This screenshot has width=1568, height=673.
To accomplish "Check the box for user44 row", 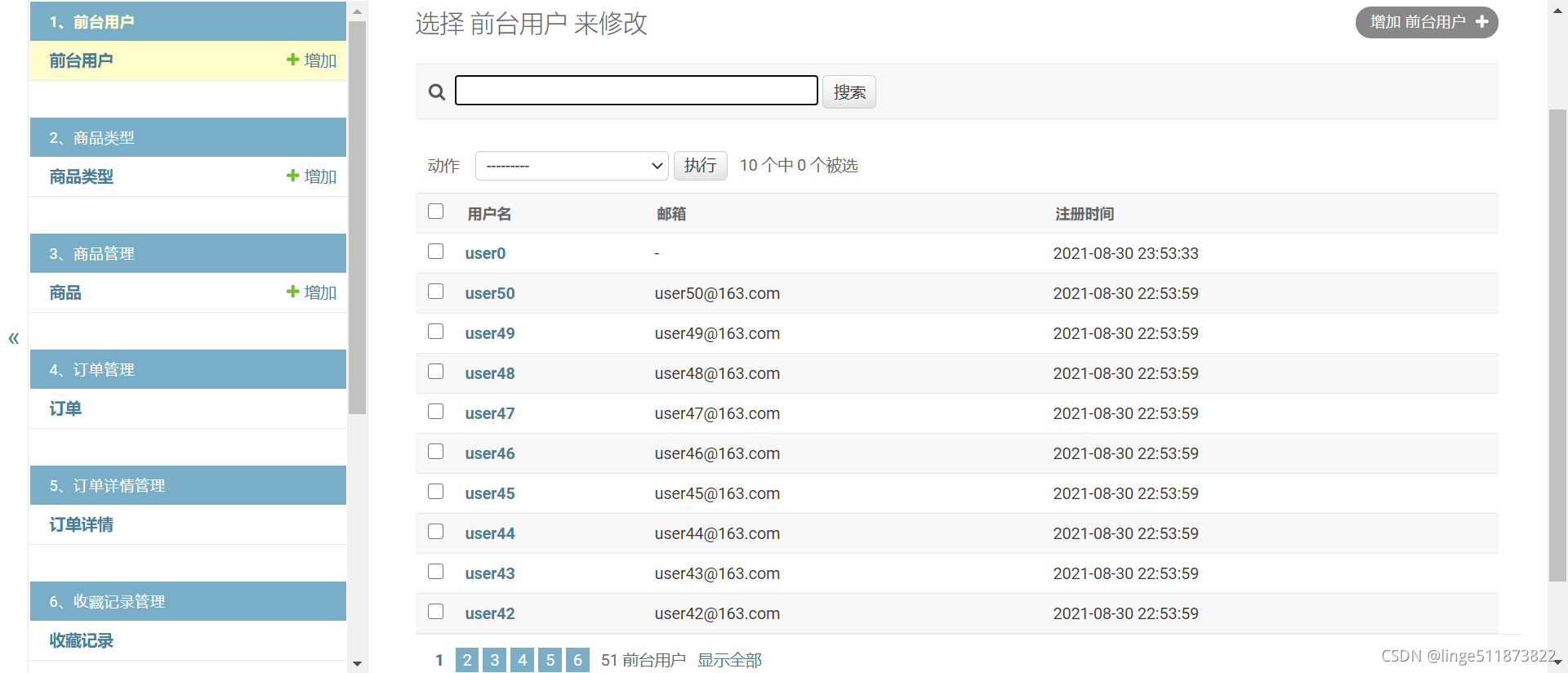I will [436, 532].
